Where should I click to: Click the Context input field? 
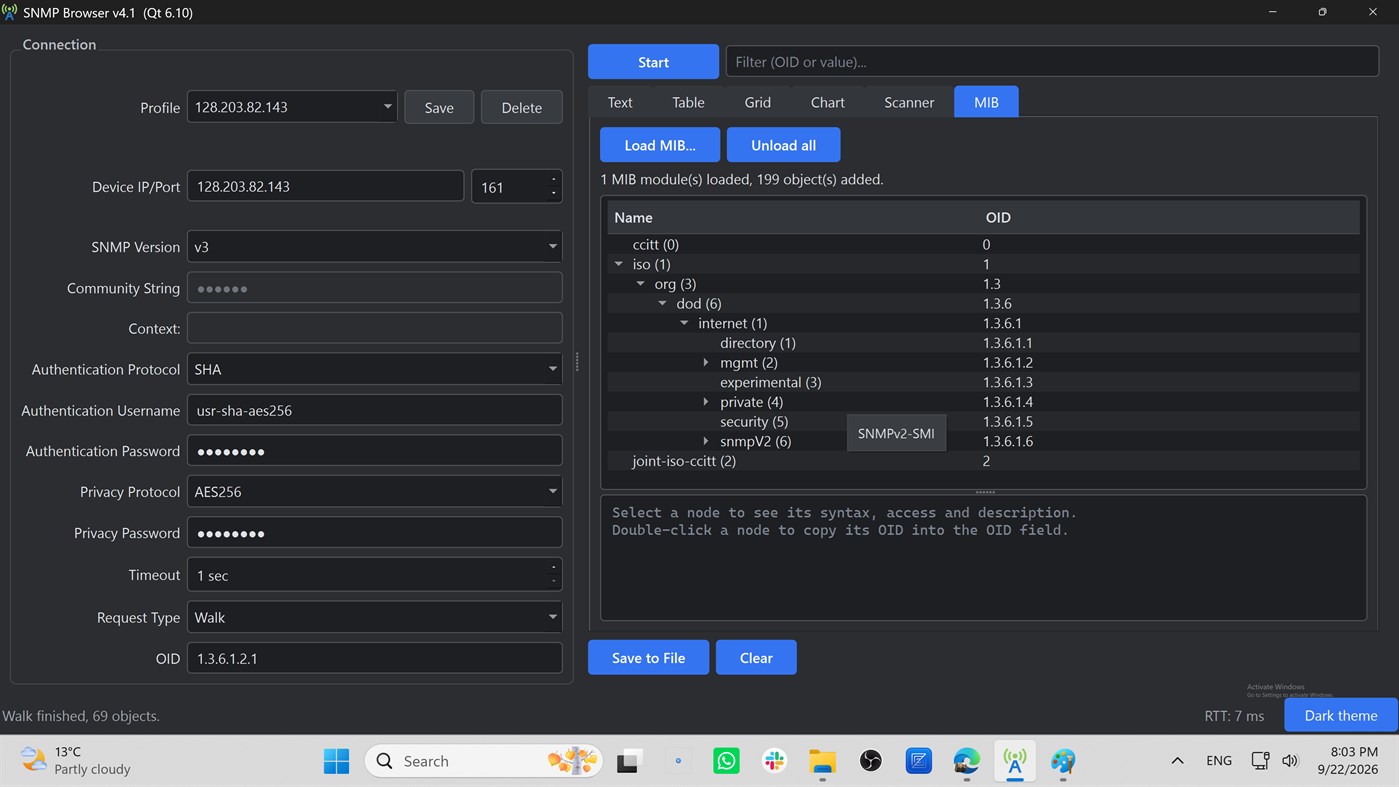click(x=374, y=328)
